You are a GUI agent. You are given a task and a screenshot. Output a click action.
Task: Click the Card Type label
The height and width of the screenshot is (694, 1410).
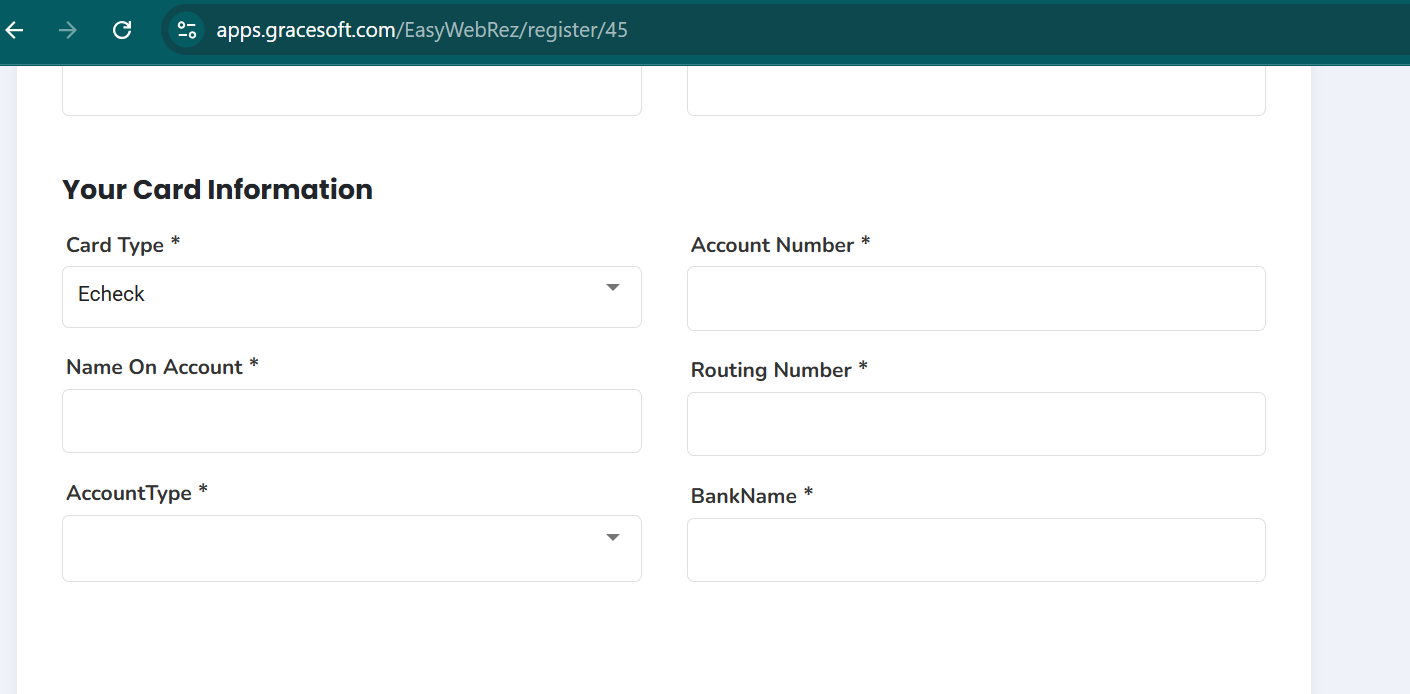tap(123, 245)
